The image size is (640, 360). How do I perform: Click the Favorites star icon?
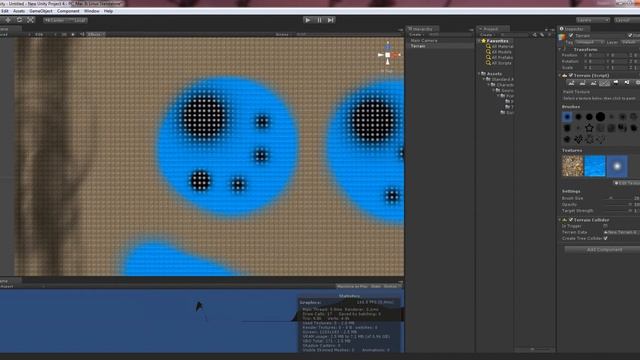pyautogui.click(x=484, y=41)
